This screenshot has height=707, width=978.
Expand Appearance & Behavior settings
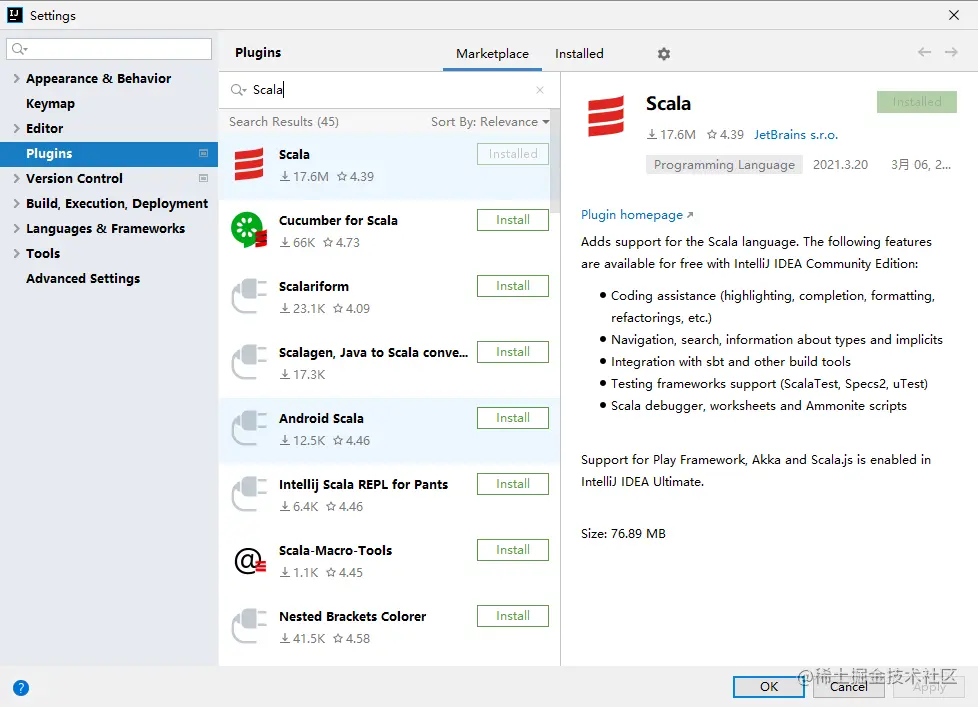click(x=16, y=79)
